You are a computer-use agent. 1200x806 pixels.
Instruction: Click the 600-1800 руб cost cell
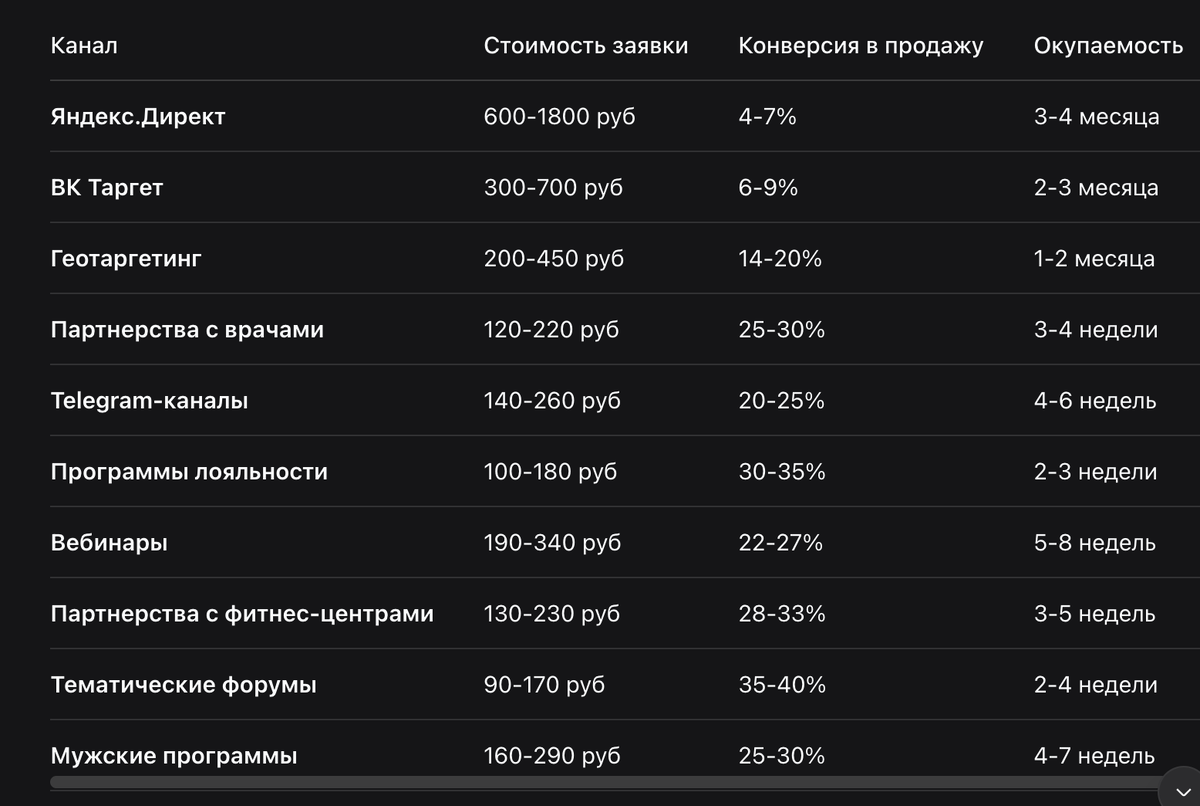click(x=558, y=116)
